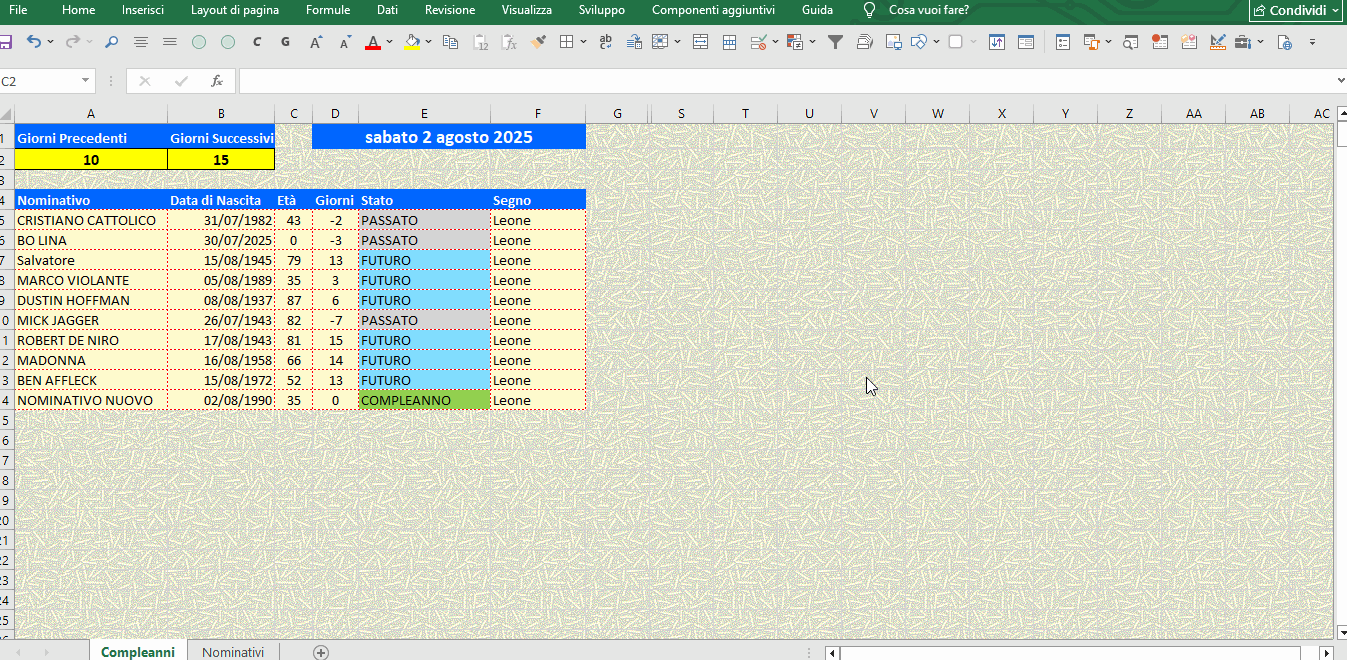Click the Name Box showing C2
1347x660 pixels.
pyautogui.click(x=39, y=81)
